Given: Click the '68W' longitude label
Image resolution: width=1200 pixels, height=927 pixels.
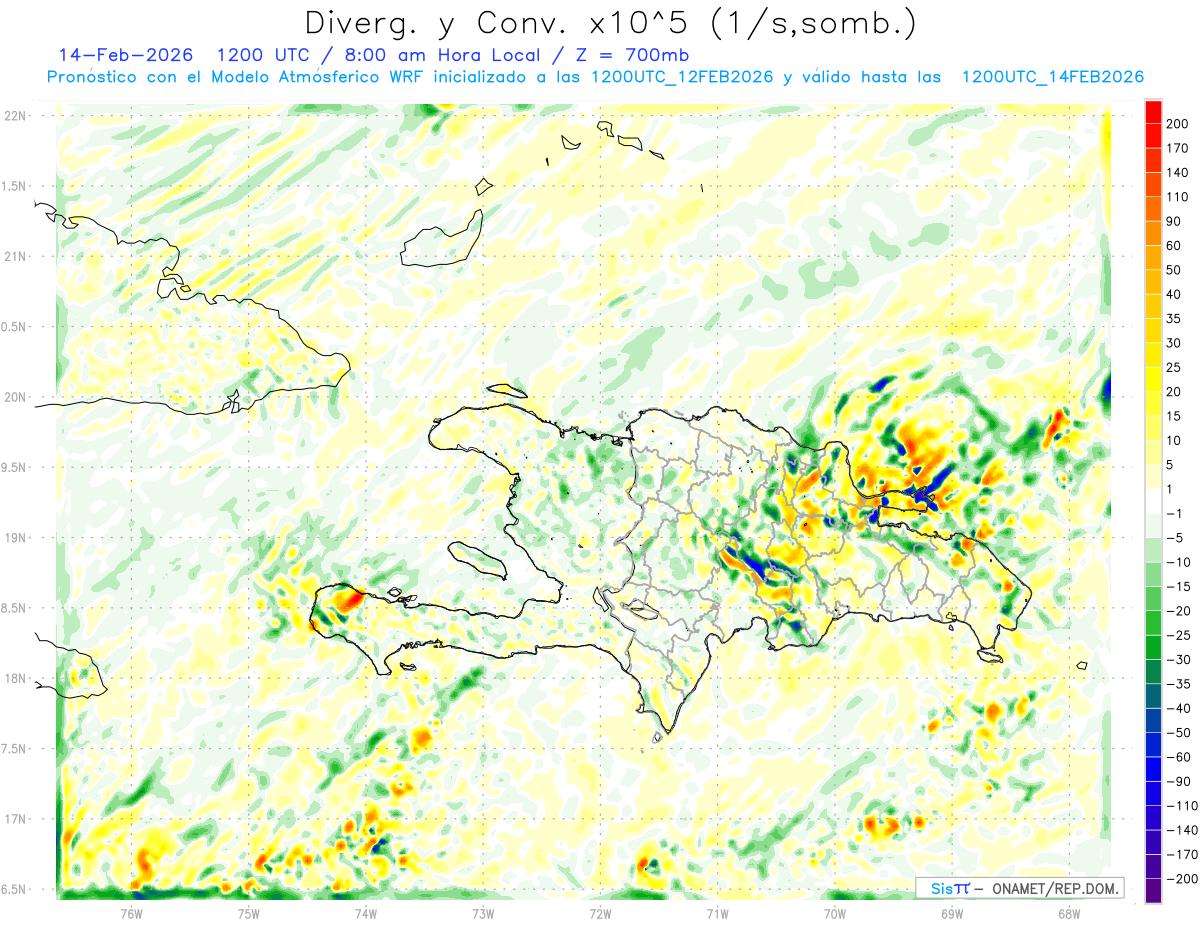Looking at the screenshot, I should [1069, 912].
